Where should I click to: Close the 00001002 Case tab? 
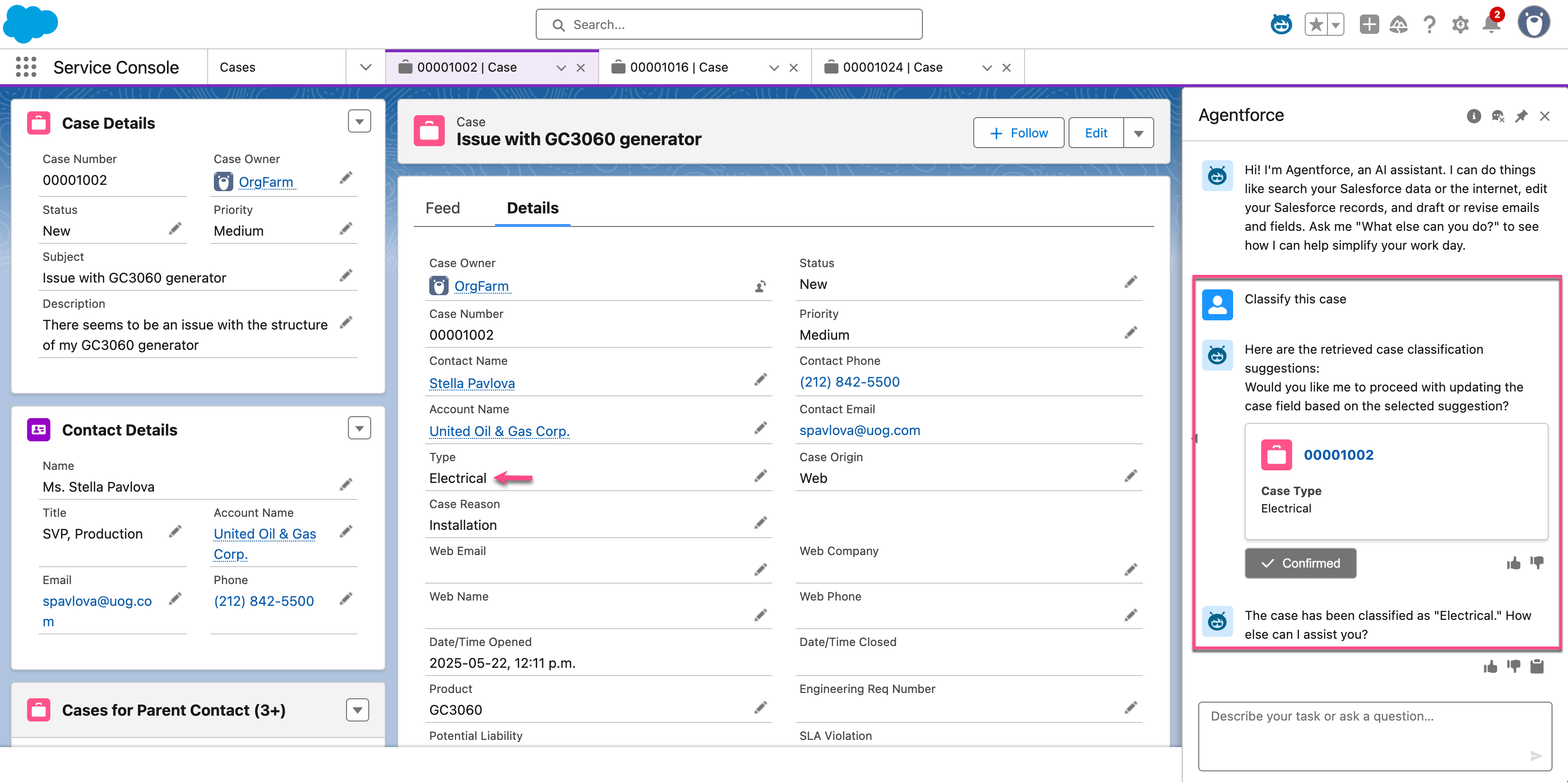pyautogui.click(x=581, y=68)
